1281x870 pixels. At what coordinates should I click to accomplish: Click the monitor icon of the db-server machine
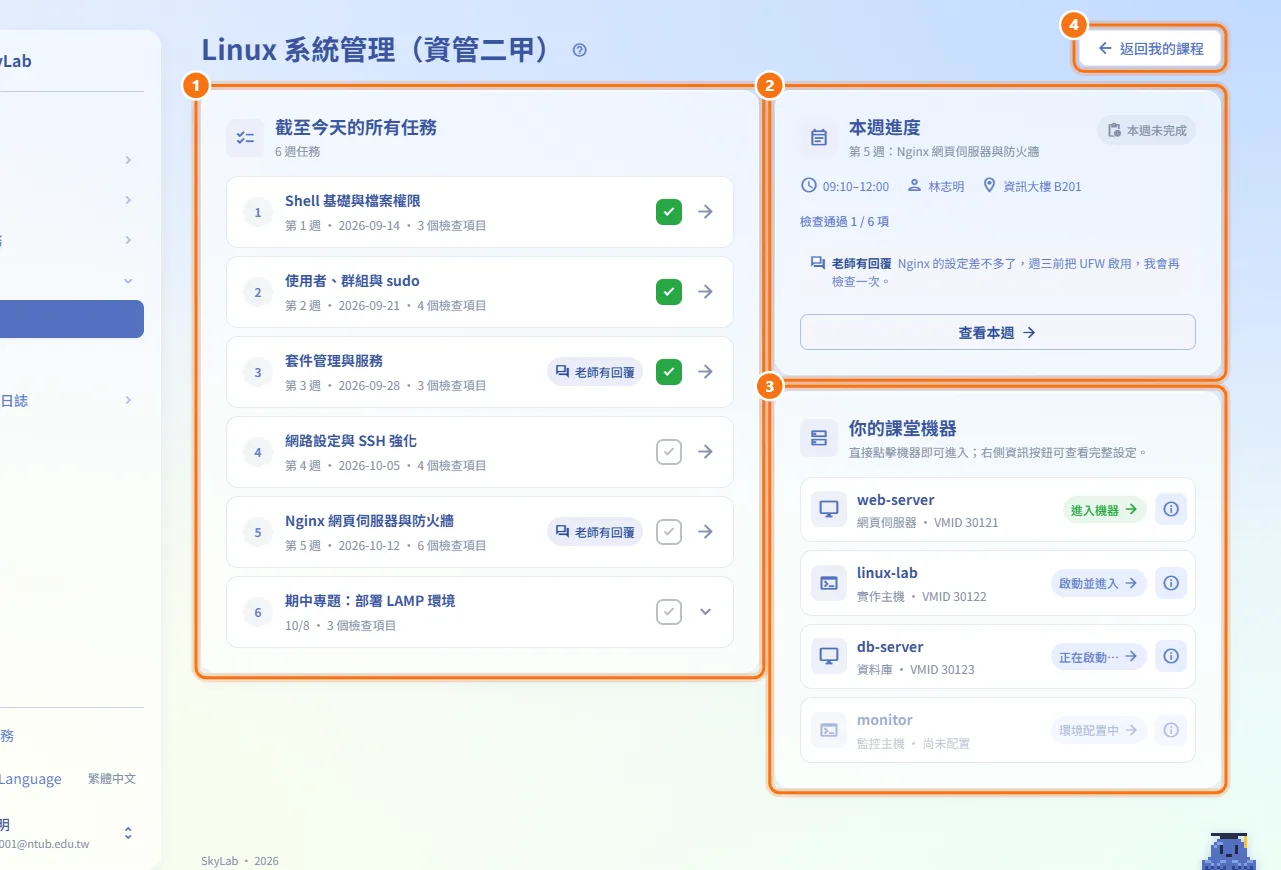(x=829, y=657)
